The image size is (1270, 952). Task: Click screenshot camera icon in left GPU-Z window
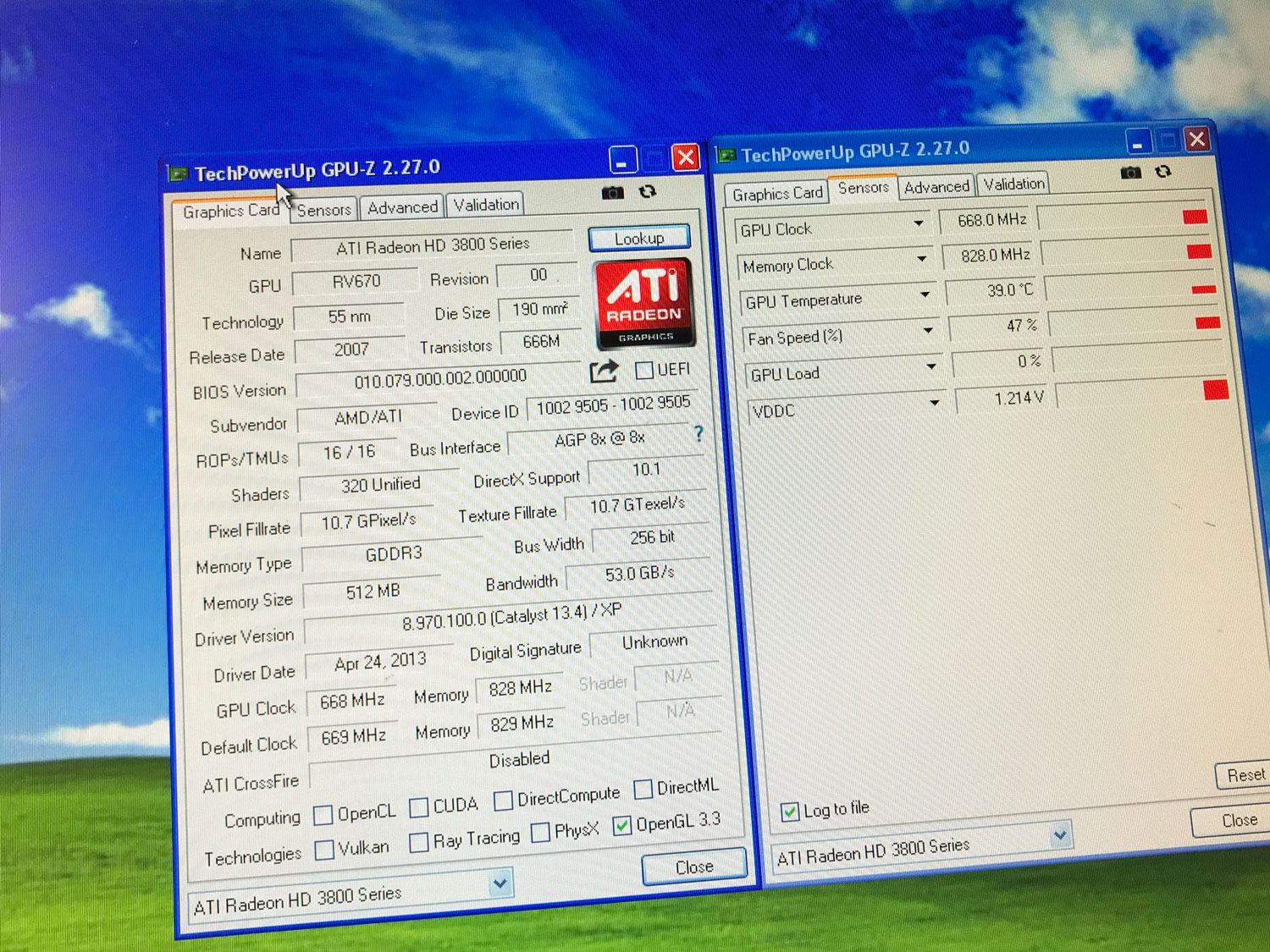coord(613,193)
